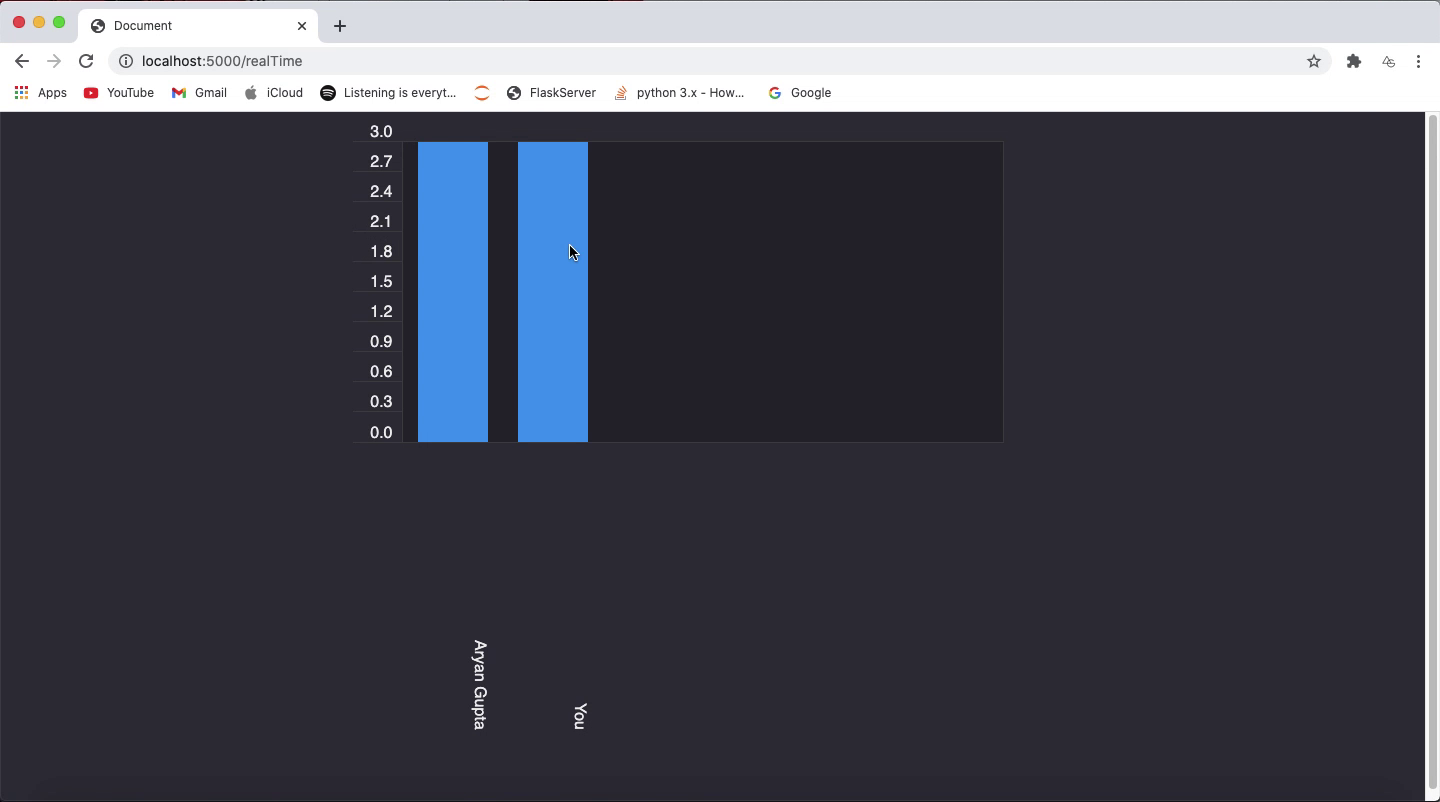Open the Chrome three-dot menu
This screenshot has height=802, width=1440.
(1419, 61)
